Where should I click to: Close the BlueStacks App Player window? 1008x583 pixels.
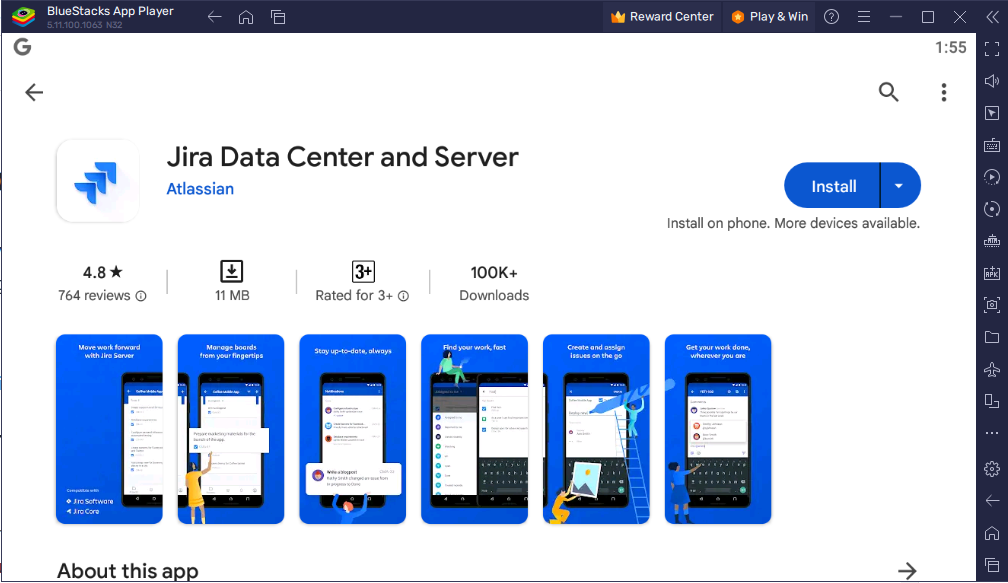[960, 17]
